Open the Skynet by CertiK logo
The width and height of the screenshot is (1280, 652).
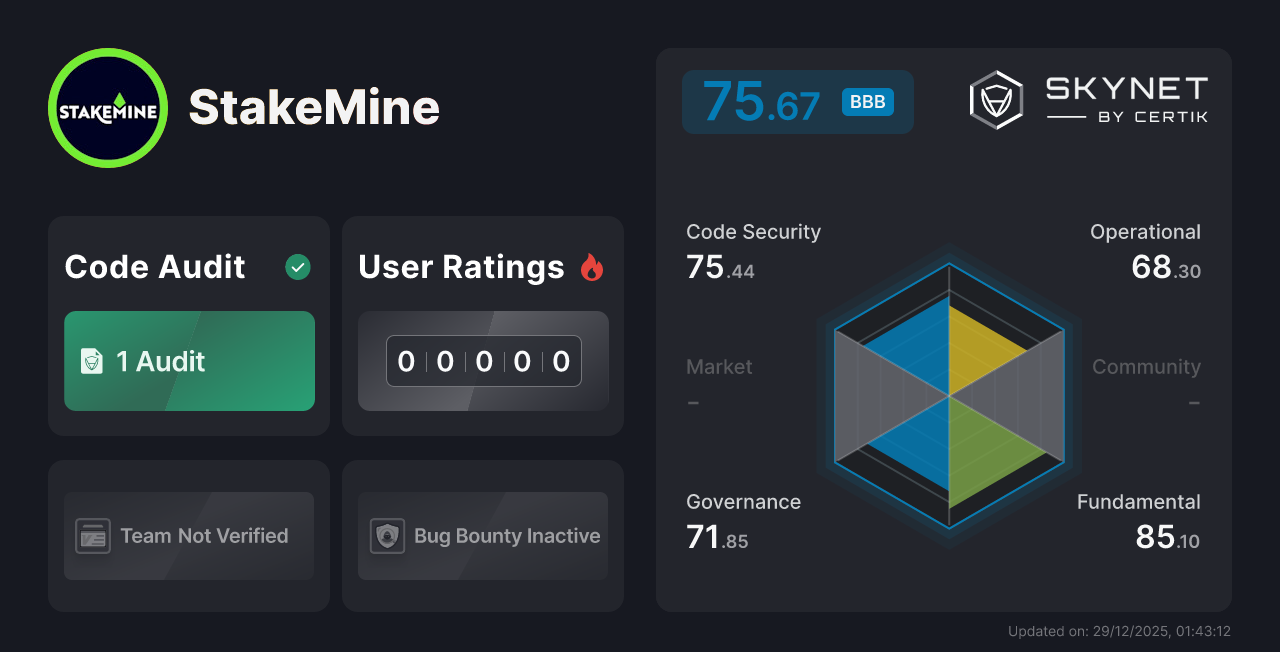click(x=1090, y=97)
